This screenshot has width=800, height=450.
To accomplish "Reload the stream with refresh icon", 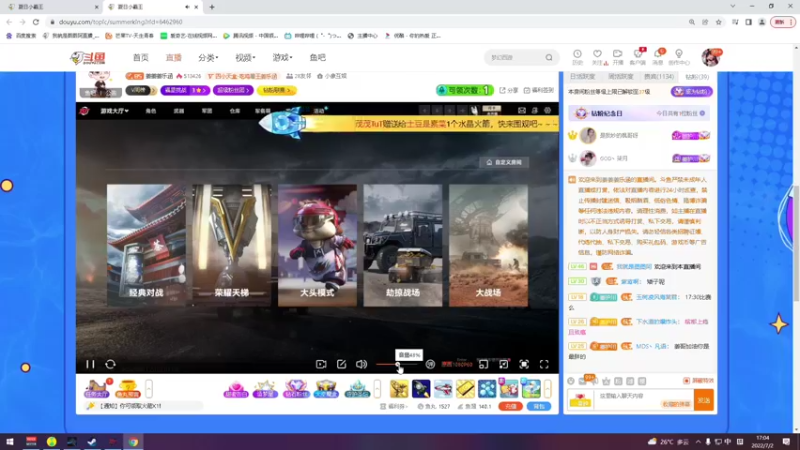I will click(x=110, y=364).
